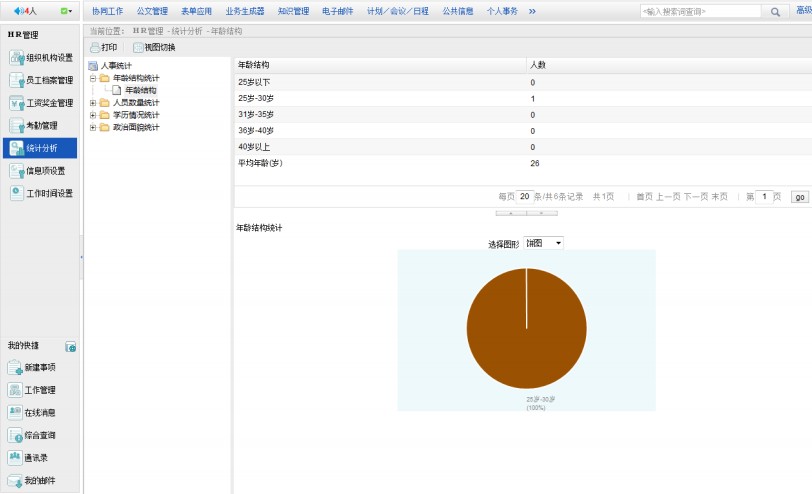Click the left sidebar collapse handle
The width and height of the screenshot is (812, 494).
click(81, 257)
